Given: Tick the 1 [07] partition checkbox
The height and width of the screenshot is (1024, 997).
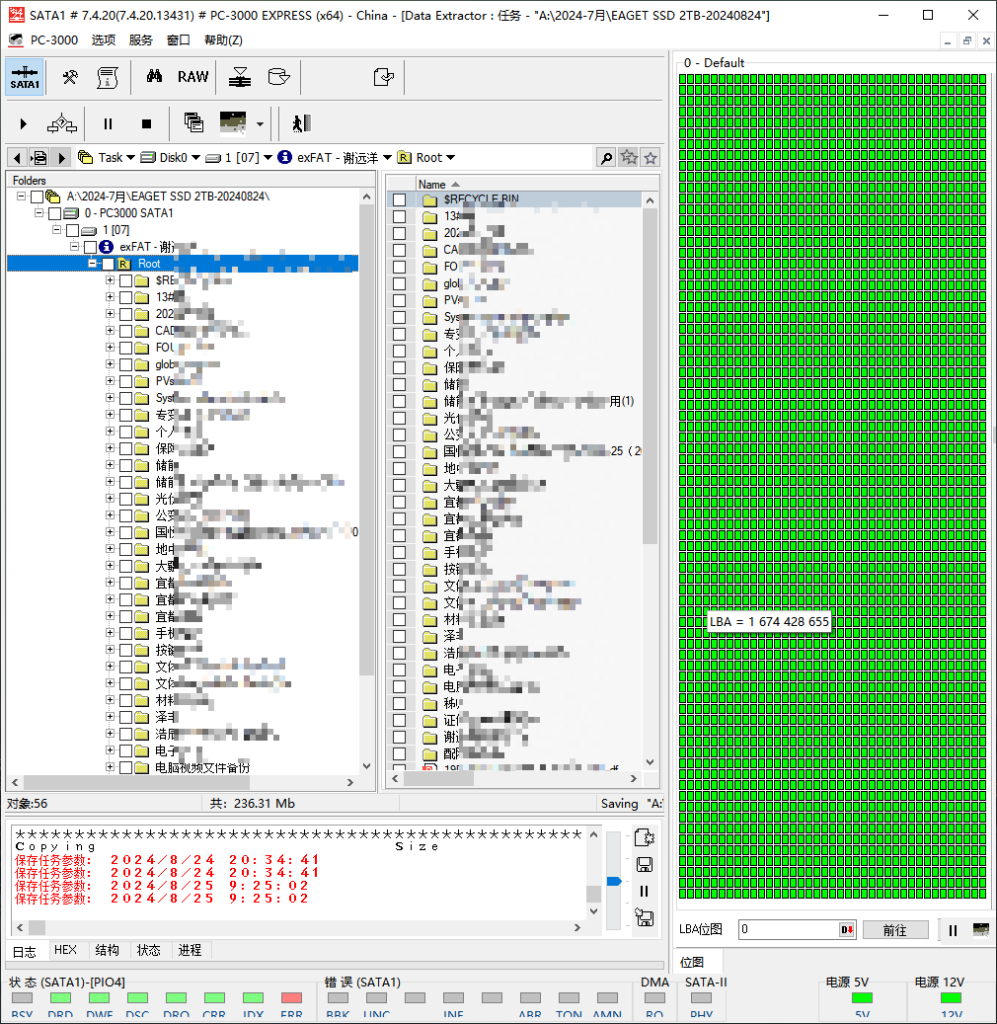Looking at the screenshot, I should pos(72,230).
